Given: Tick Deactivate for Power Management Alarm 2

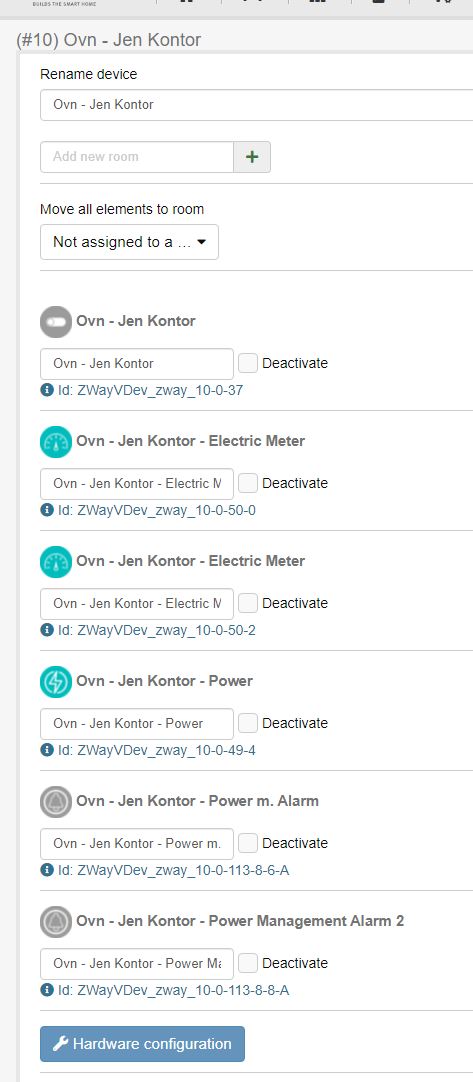Looking at the screenshot, I should [248, 963].
